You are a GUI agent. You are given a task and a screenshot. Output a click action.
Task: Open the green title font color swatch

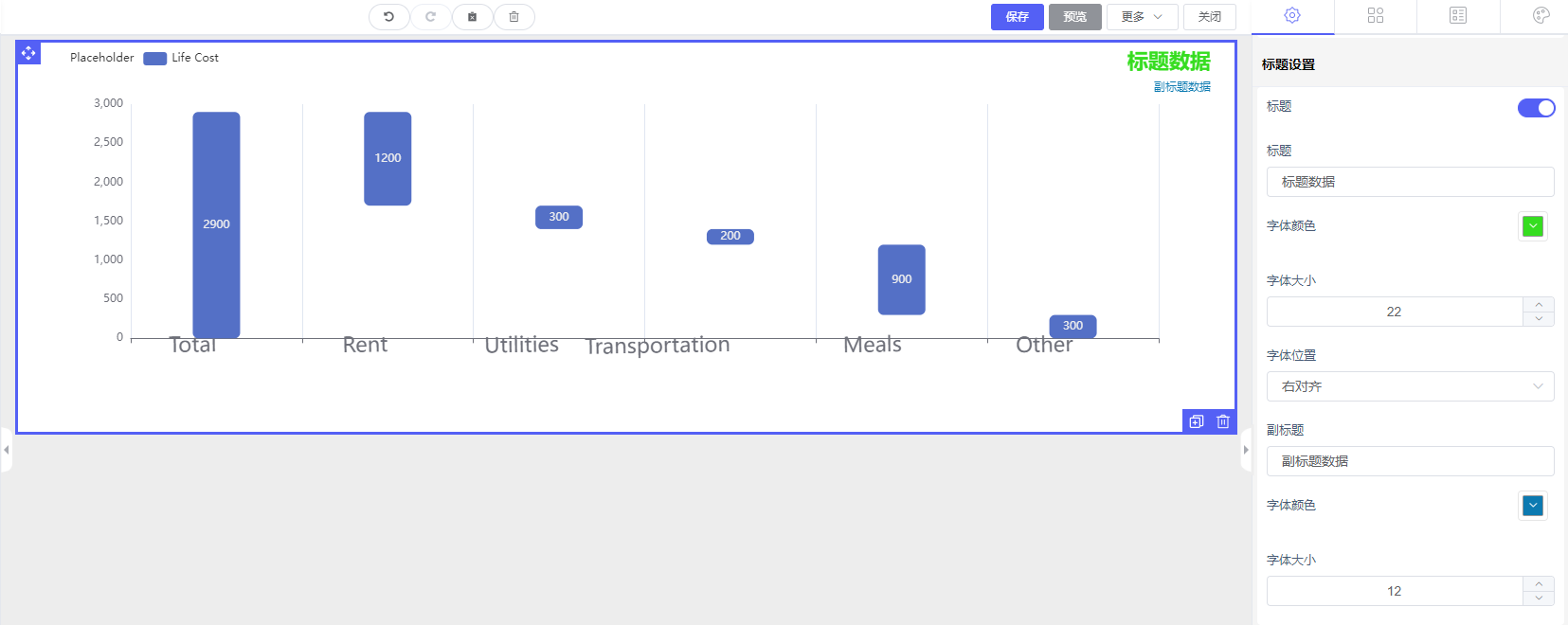click(1533, 226)
